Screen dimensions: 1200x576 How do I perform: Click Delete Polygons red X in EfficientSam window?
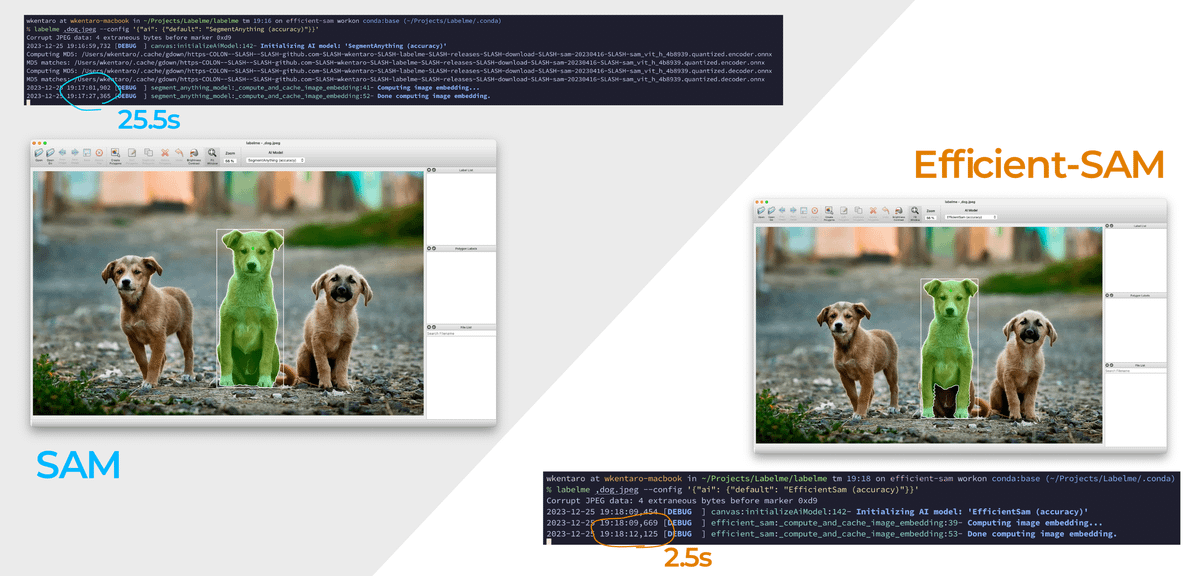[x=873, y=211]
